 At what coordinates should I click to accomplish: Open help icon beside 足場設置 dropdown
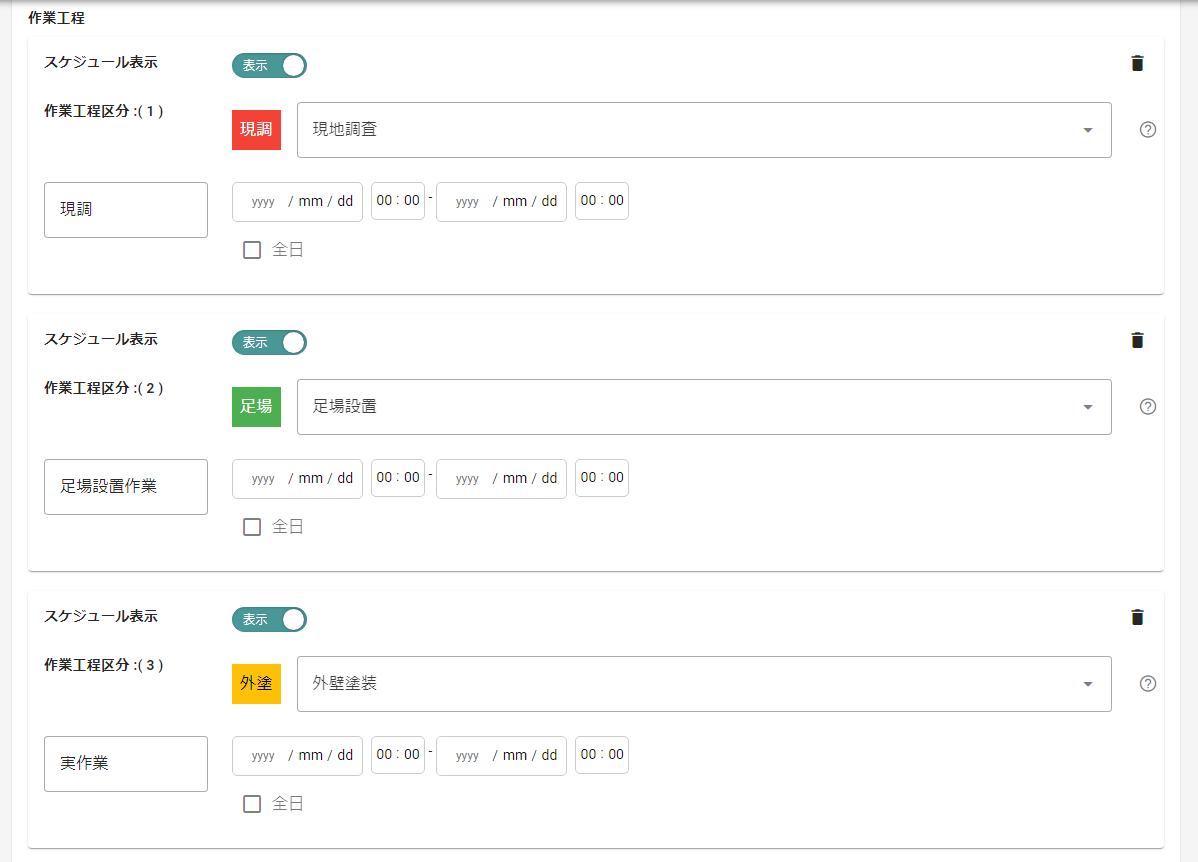click(1148, 407)
